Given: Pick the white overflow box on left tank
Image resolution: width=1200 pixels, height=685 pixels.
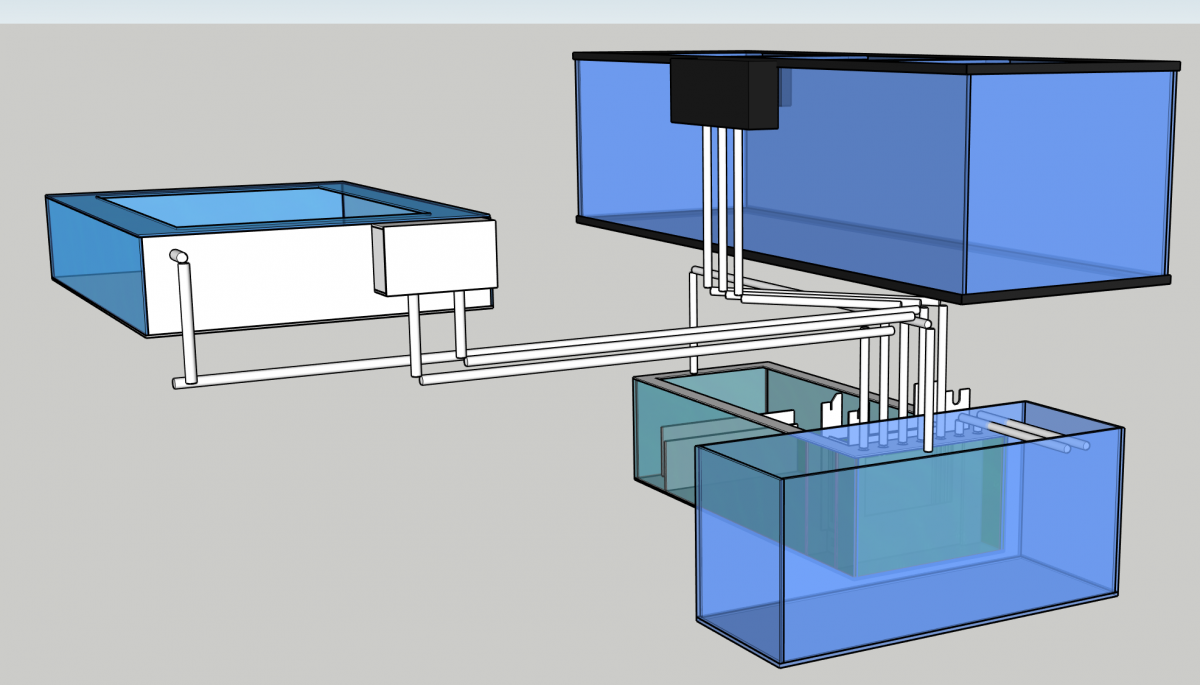Looking at the screenshot, I should pyautogui.click(x=435, y=258).
